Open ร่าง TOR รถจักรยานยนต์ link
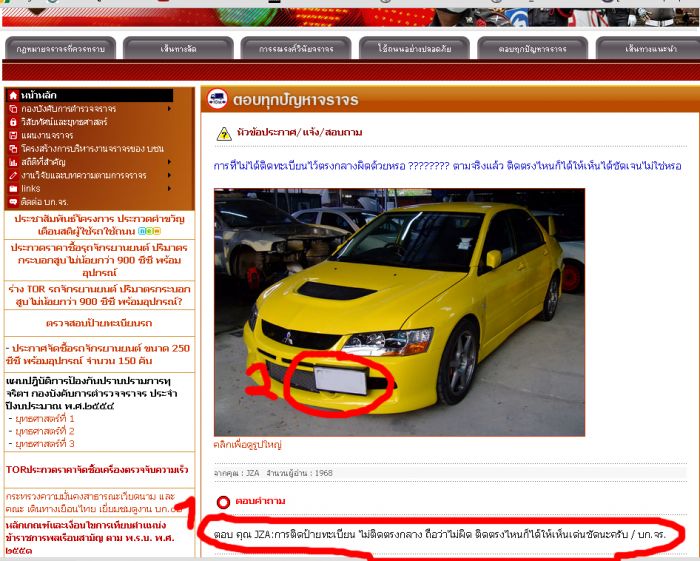700x561 pixels. (x=99, y=295)
